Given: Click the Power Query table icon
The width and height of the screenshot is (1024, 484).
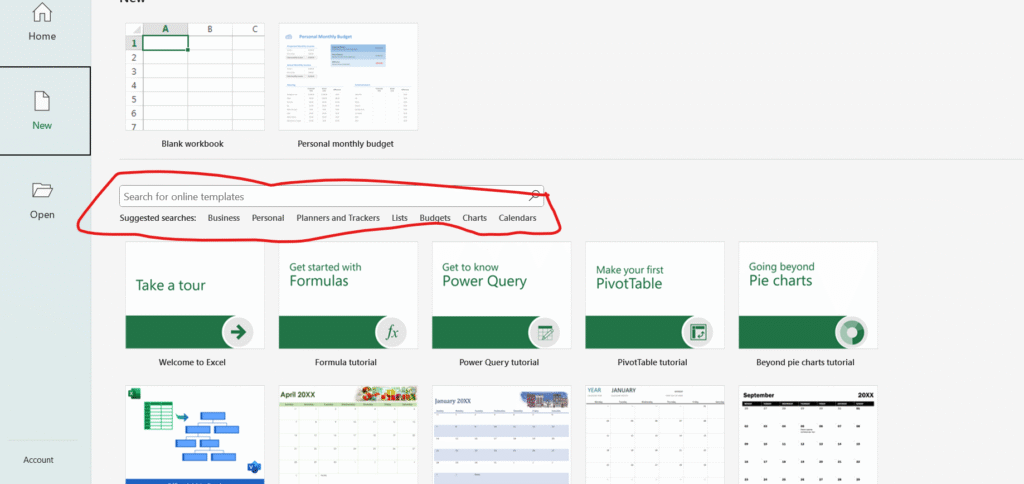Looking at the screenshot, I should pyautogui.click(x=545, y=332).
